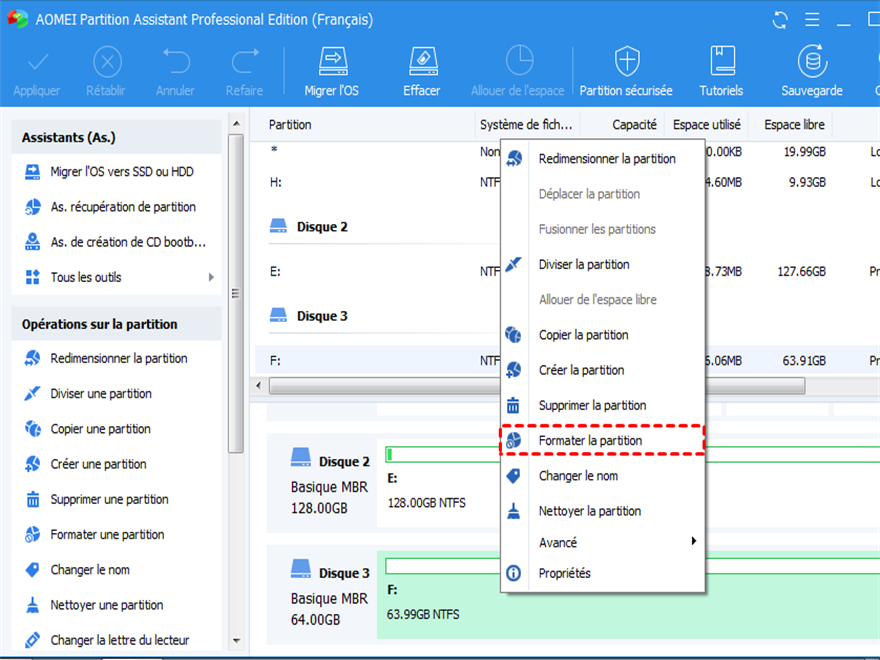Open Propriétés from the context menu
This screenshot has height=660, width=880.
[x=603, y=574]
